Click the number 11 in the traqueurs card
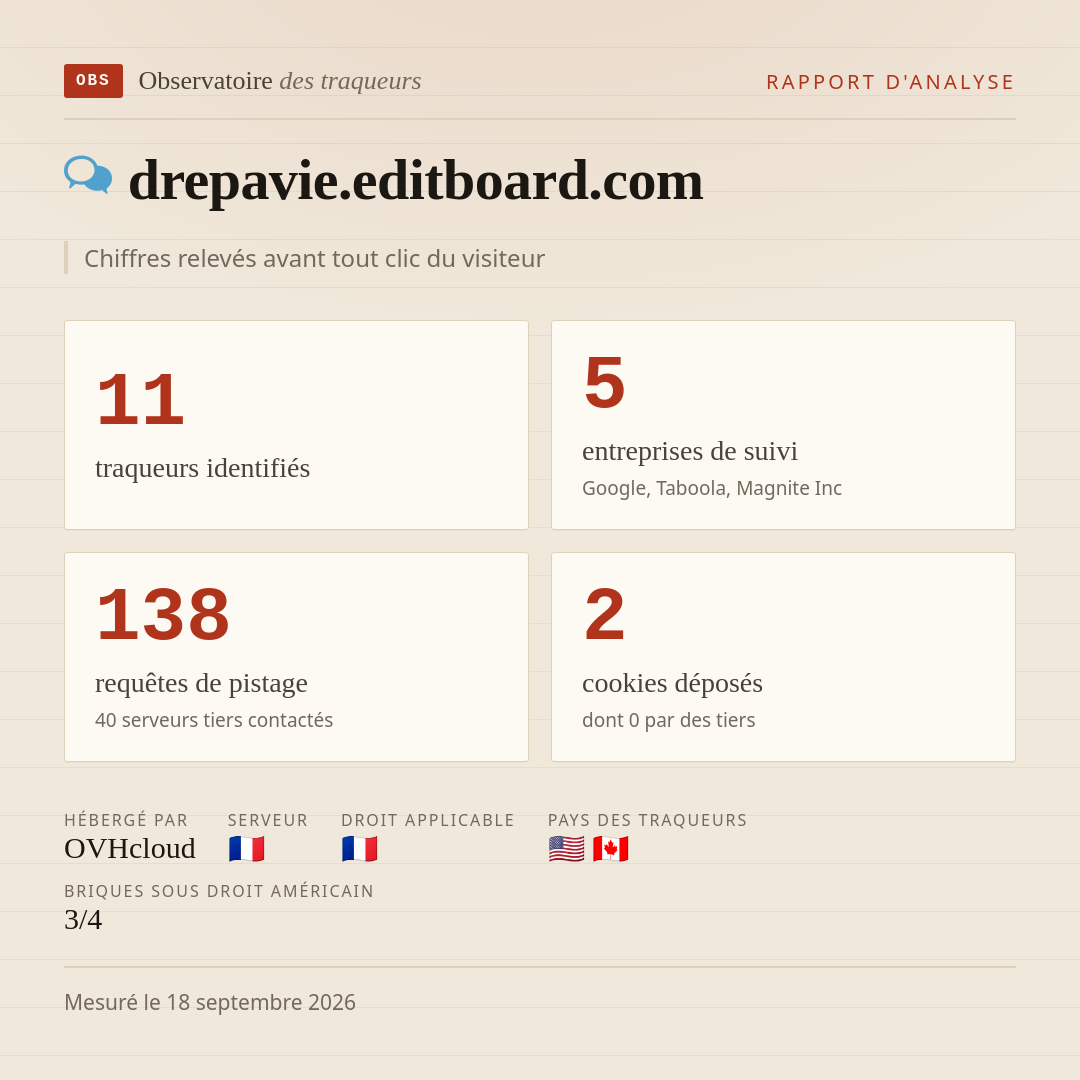The width and height of the screenshot is (1080, 1080). (x=140, y=399)
